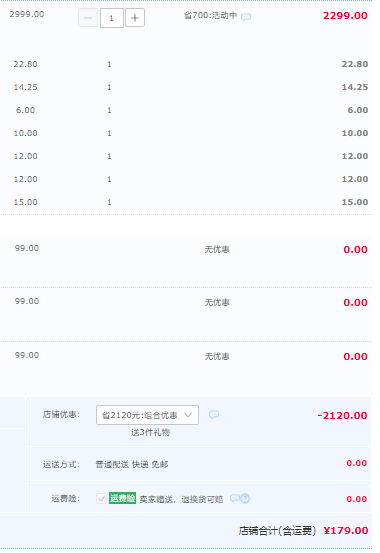This screenshot has height=553, width=380.
Task: Click the topmost 无优惠 label
Action: [217, 250]
